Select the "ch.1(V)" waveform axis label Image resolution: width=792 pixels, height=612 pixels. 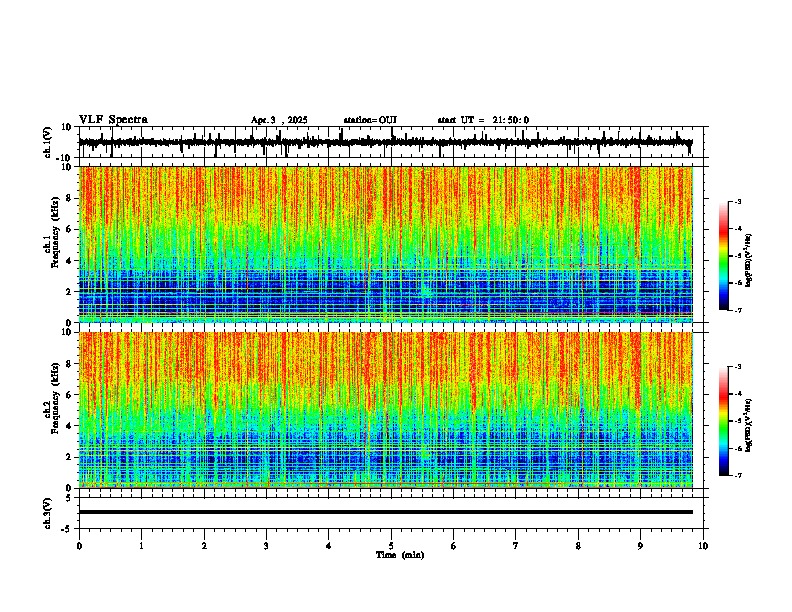(x=48, y=142)
